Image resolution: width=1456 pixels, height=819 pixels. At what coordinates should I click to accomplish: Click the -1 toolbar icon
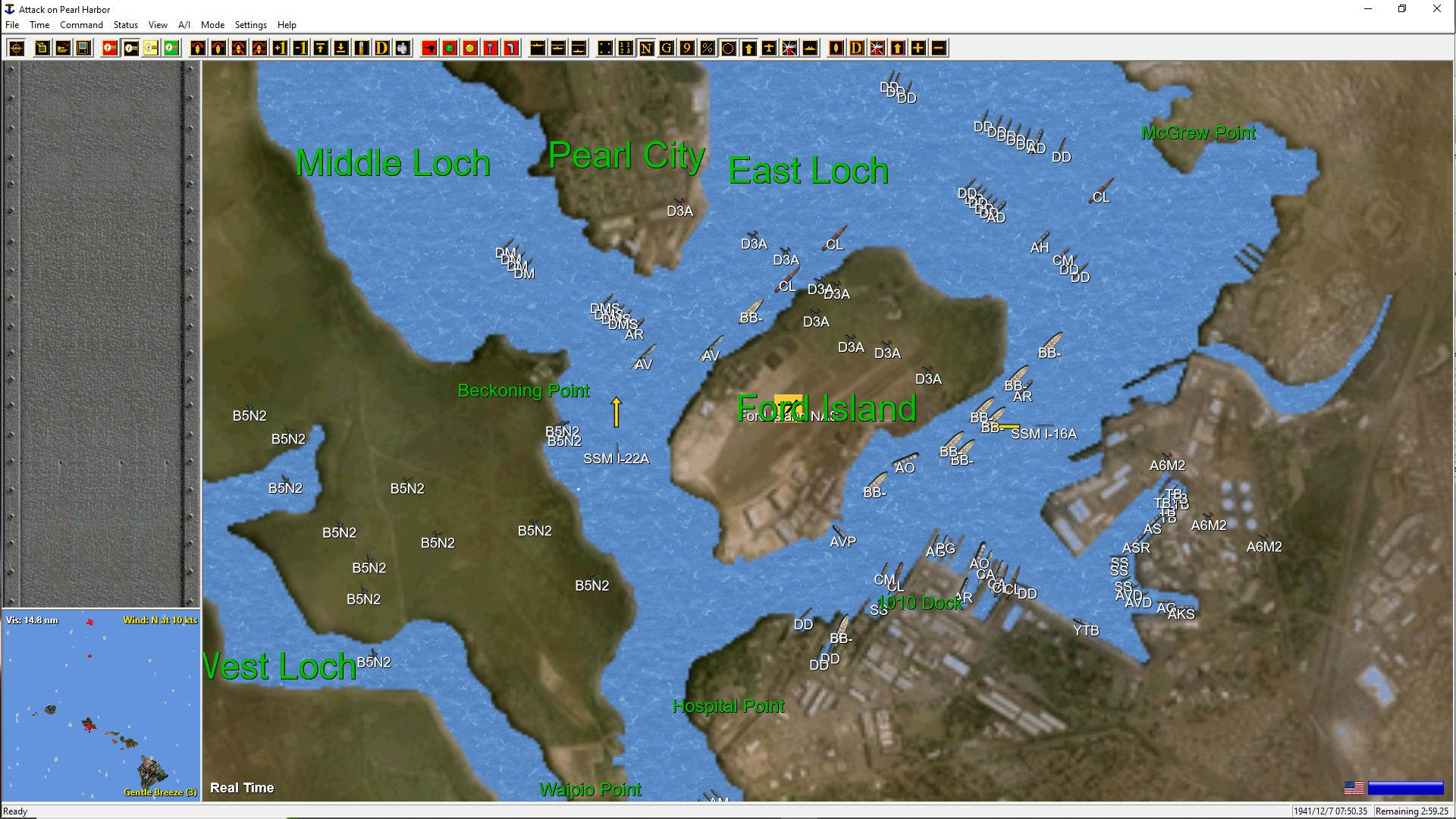click(x=300, y=48)
